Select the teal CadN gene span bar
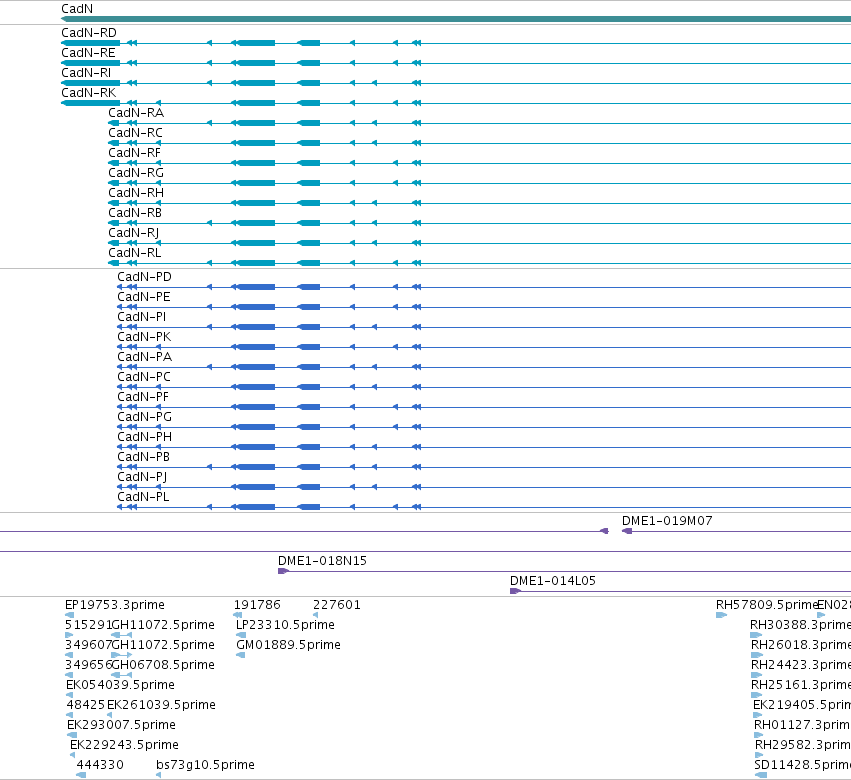 [456, 19]
